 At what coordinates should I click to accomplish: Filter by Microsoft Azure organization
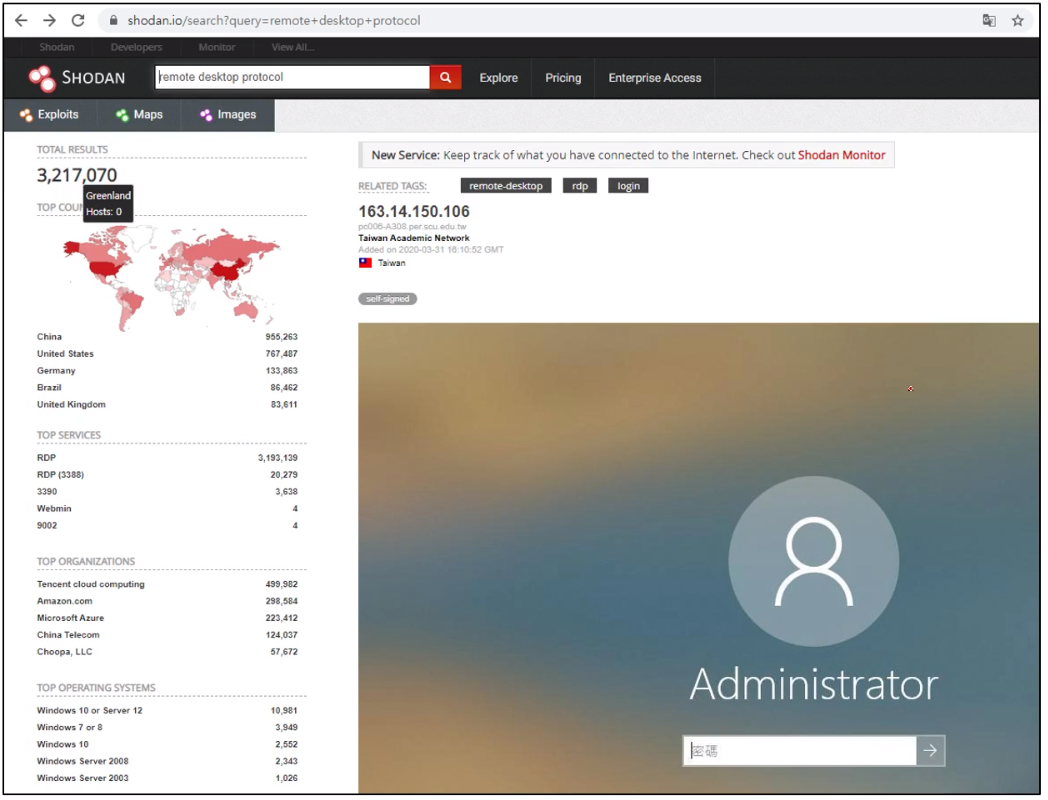(x=70, y=618)
